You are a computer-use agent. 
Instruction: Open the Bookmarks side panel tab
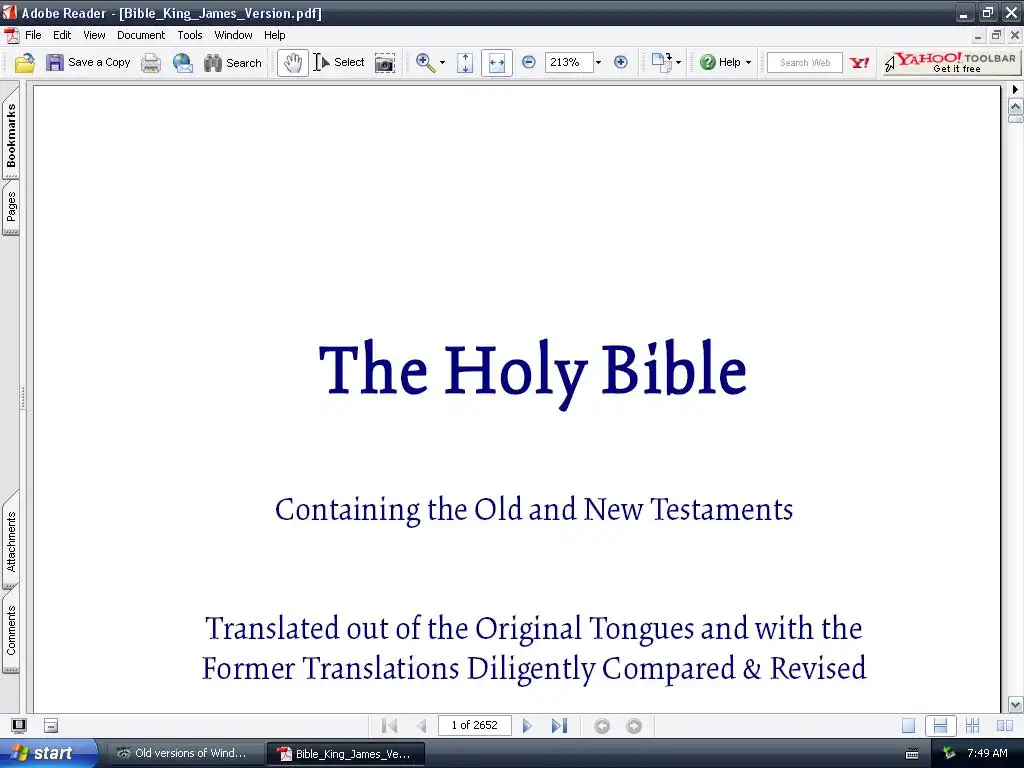point(11,135)
